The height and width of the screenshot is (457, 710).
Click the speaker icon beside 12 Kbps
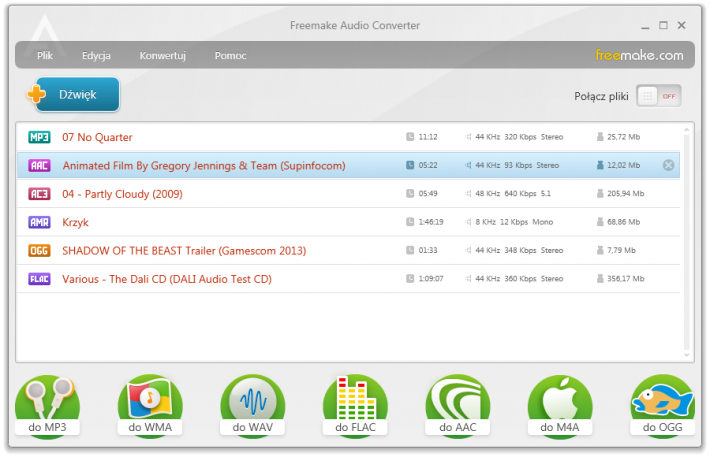(468, 222)
